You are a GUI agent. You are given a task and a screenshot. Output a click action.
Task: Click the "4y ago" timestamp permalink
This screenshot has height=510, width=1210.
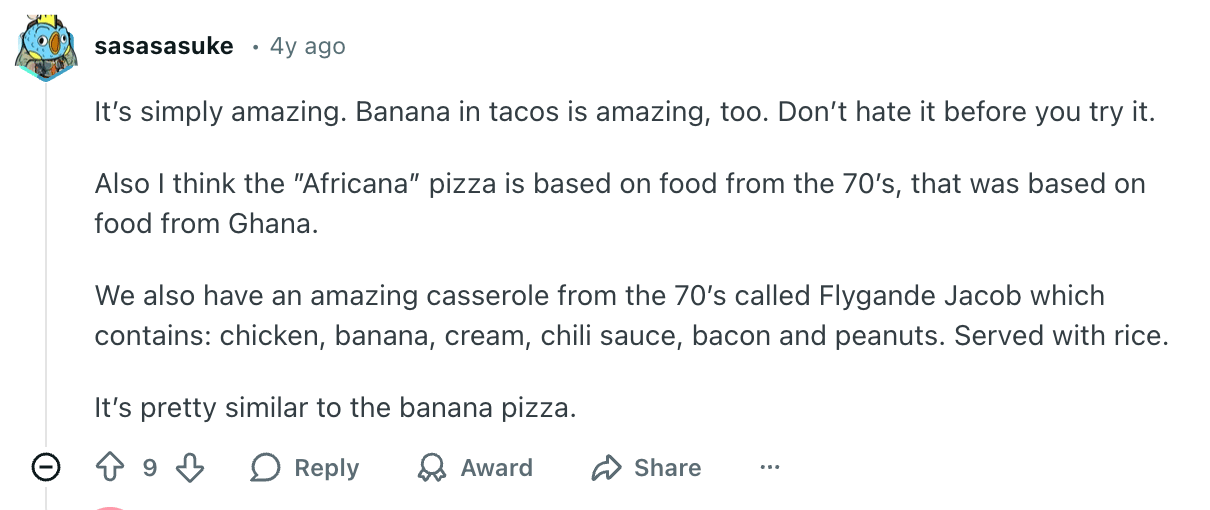(308, 46)
